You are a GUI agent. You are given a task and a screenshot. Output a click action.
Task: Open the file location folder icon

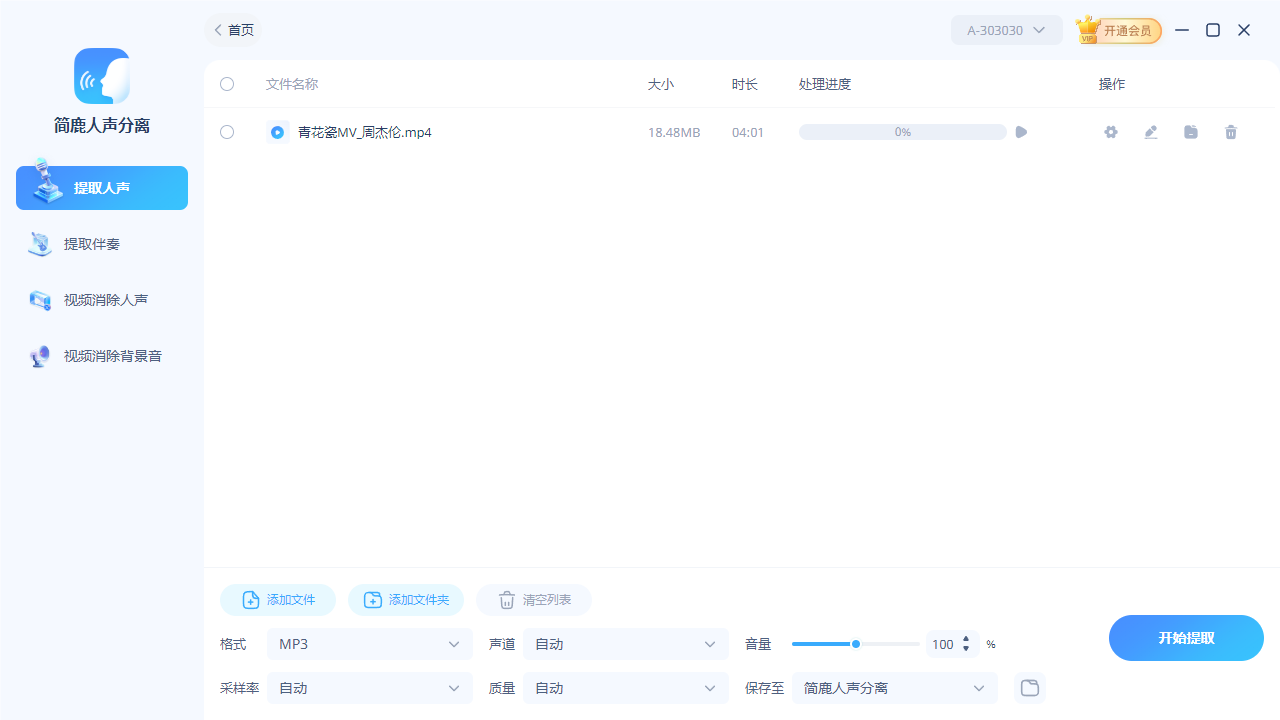tap(1190, 131)
